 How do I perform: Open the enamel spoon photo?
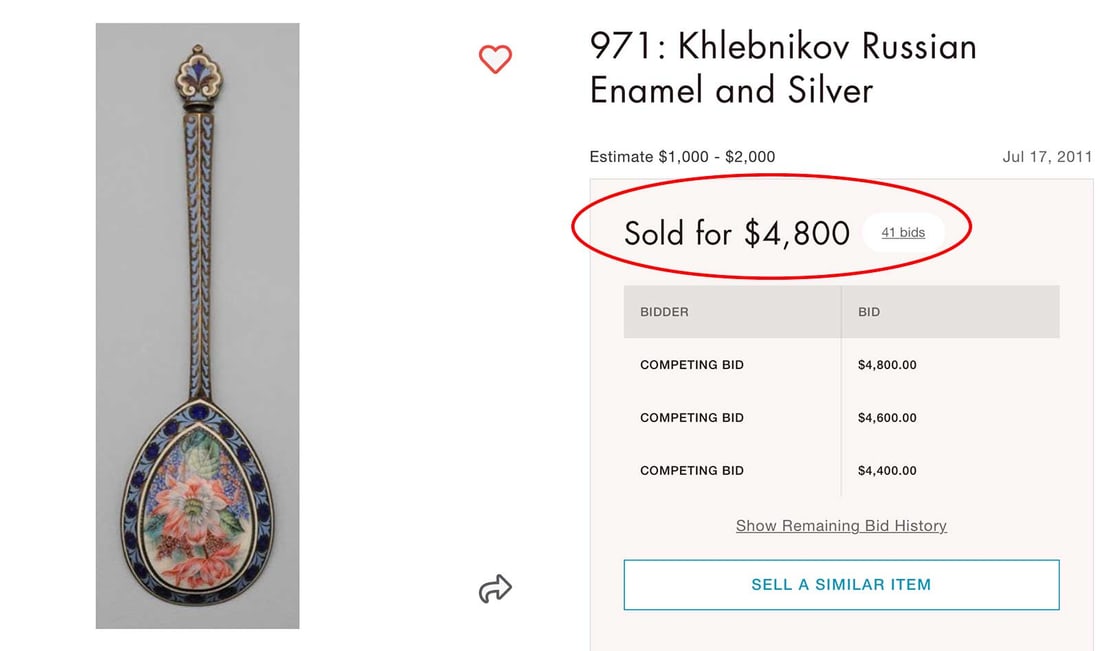click(x=198, y=326)
